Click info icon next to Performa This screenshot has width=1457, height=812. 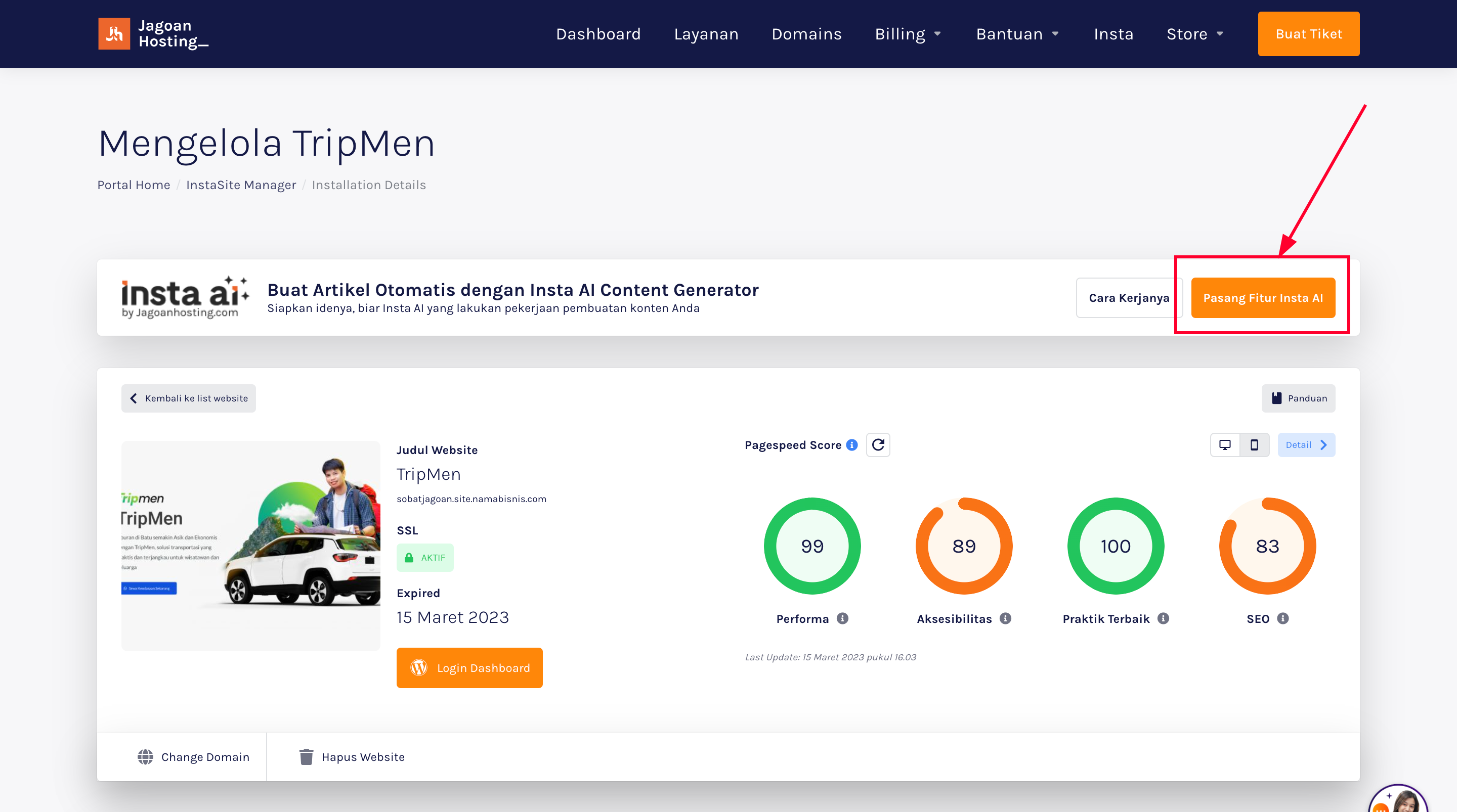[x=843, y=618]
